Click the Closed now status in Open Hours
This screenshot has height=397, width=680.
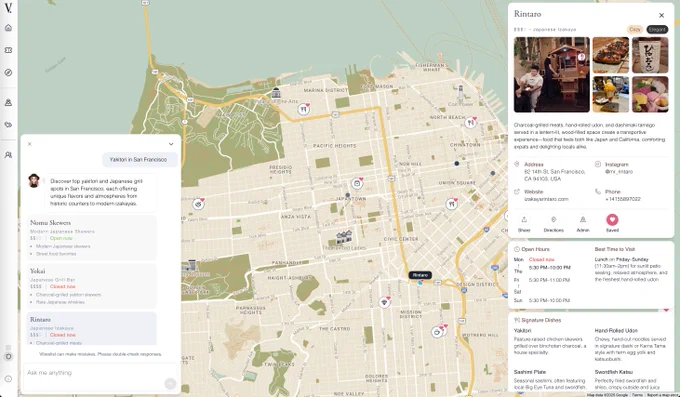coord(541,259)
